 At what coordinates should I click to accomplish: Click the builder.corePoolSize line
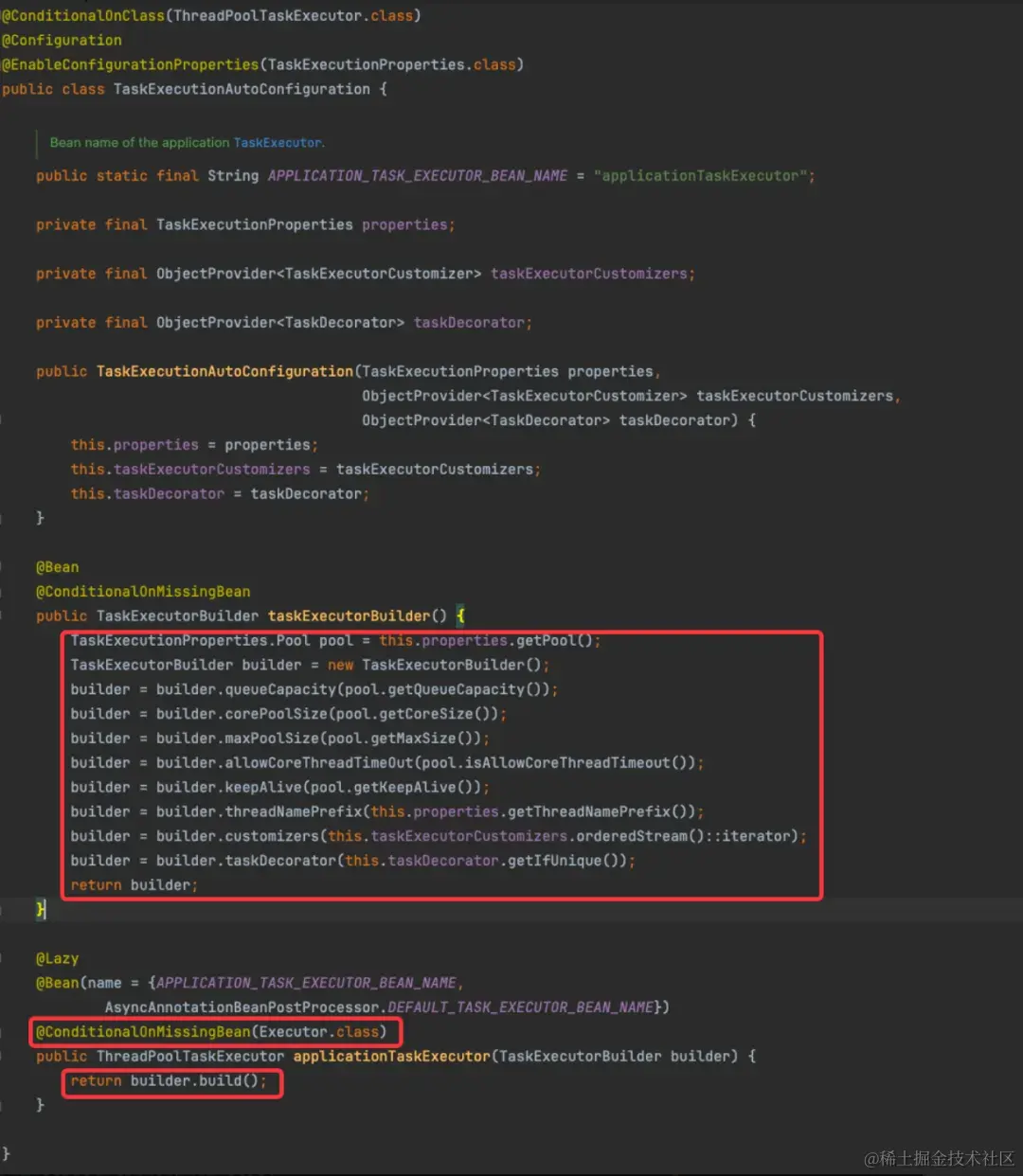pyautogui.click(x=289, y=714)
